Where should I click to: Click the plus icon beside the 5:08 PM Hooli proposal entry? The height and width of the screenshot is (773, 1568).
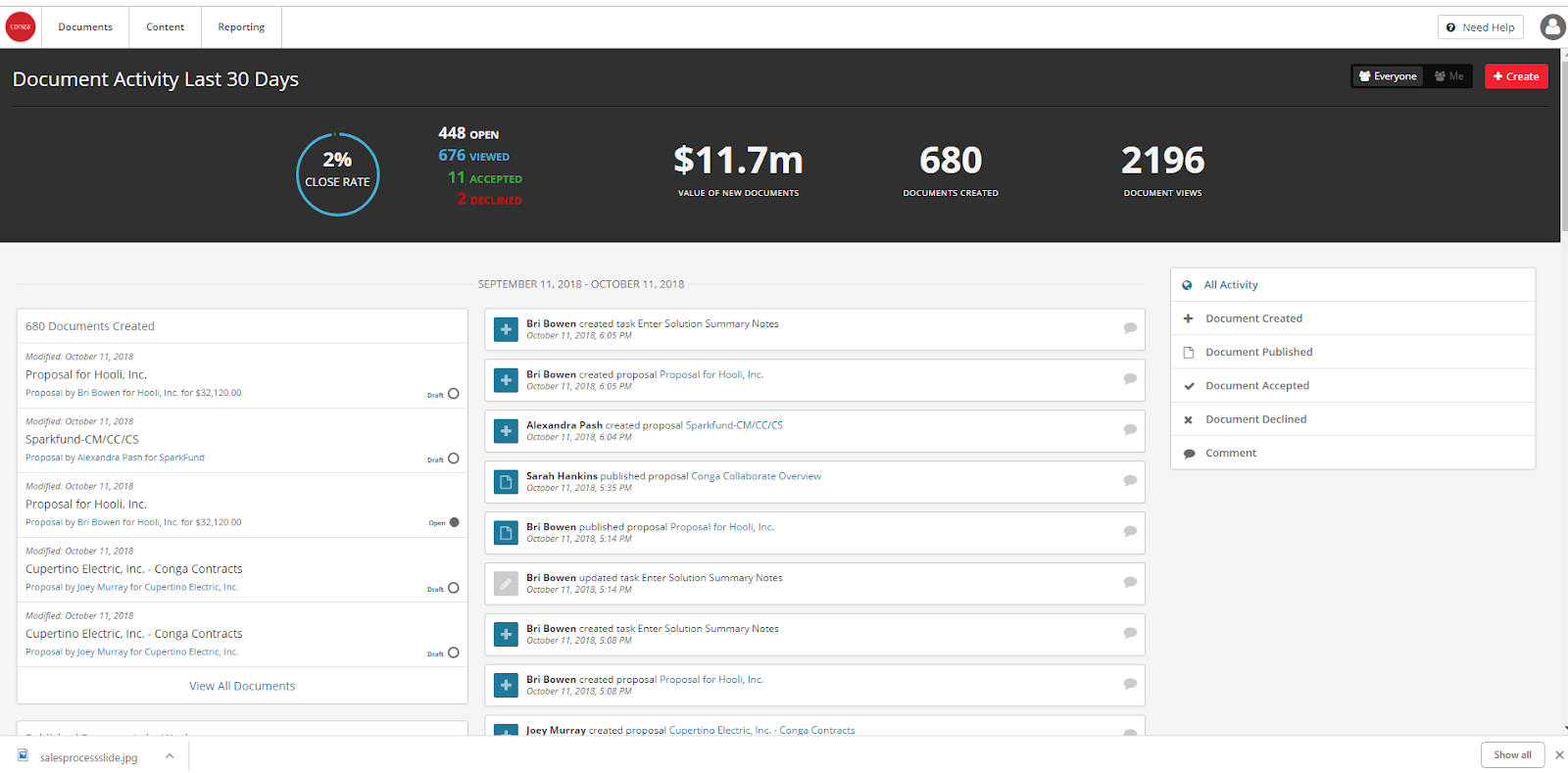[506, 686]
